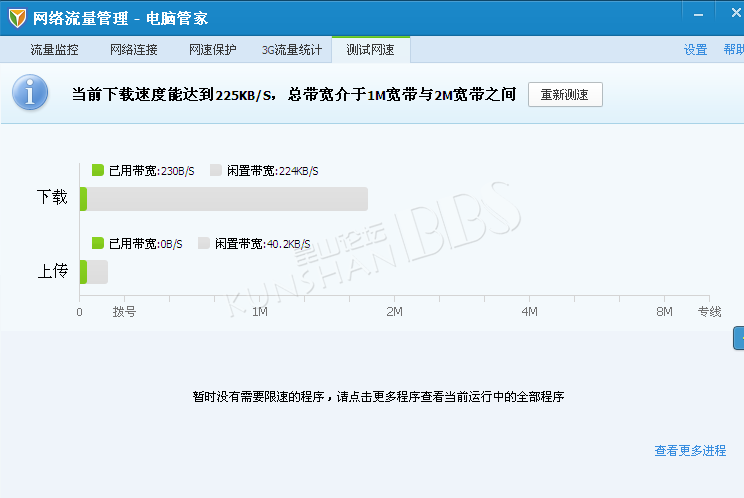Screen dimensions: 744x498
Task: Switch to the 流量监控 tab
Action: point(55,50)
